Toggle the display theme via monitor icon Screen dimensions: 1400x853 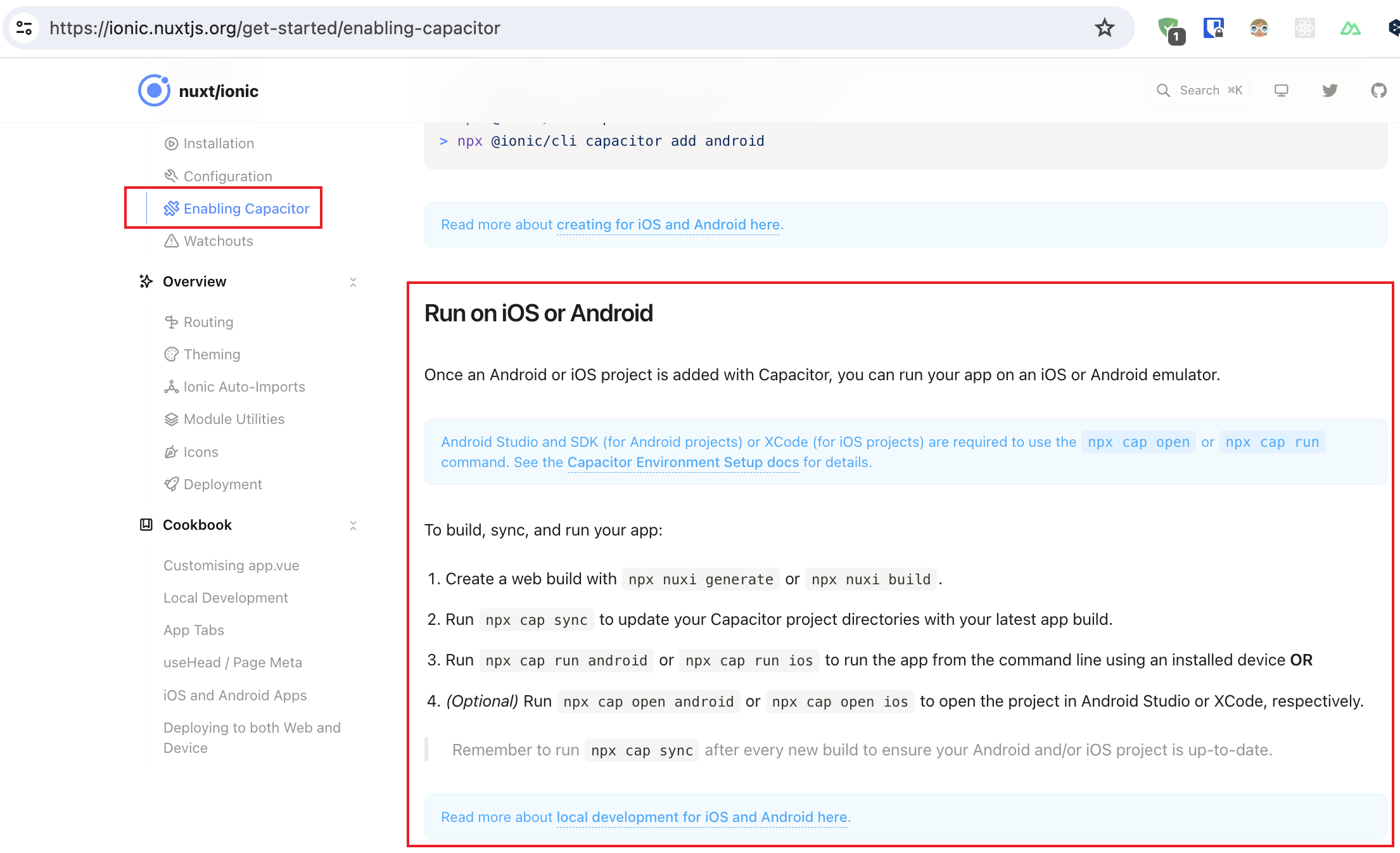pyautogui.click(x=1281, y=90)
